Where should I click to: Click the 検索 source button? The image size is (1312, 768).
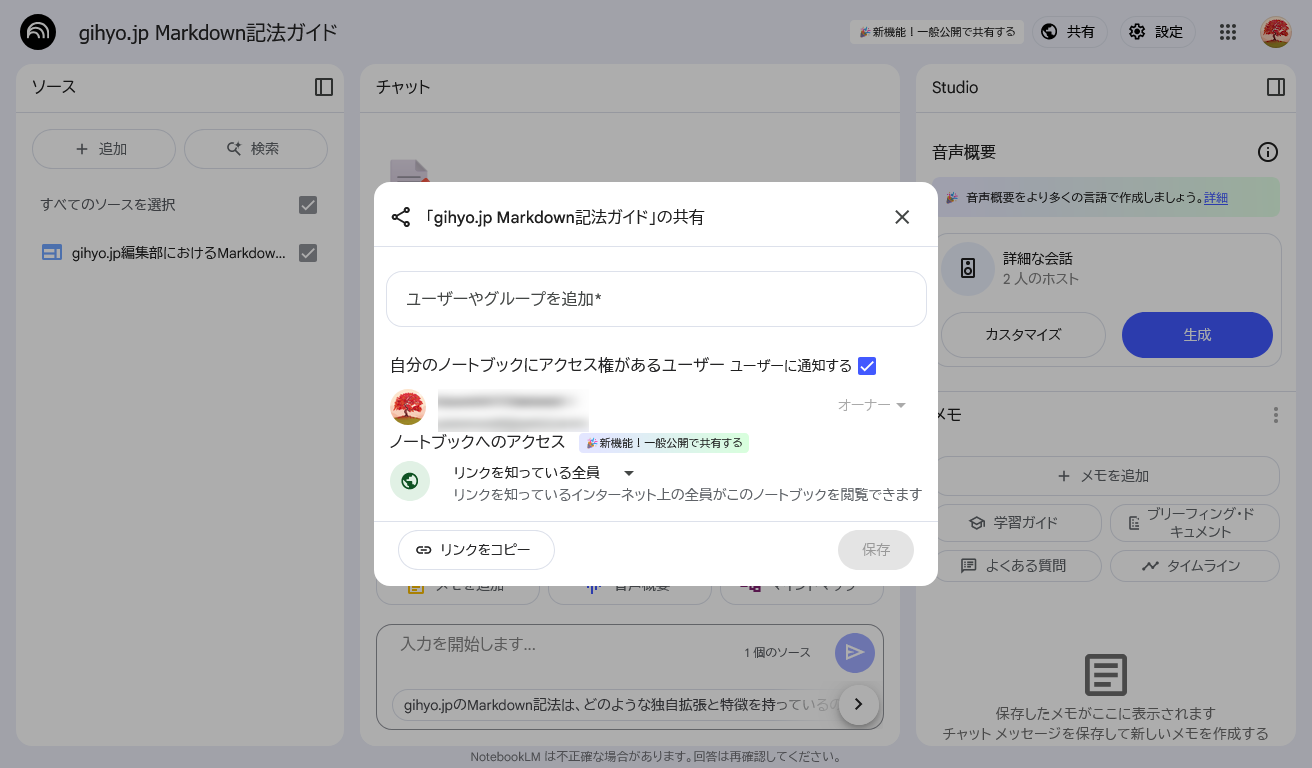256,149
